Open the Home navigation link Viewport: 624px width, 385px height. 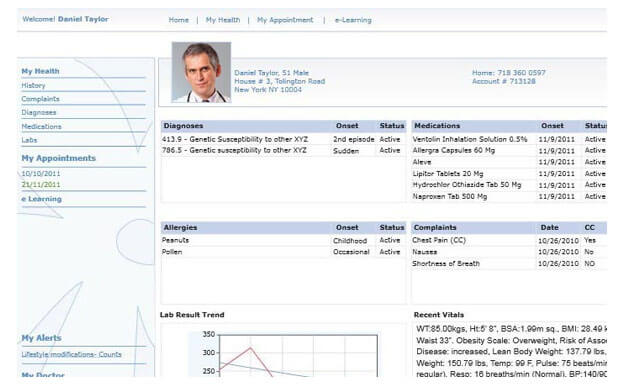pos(178,20)
